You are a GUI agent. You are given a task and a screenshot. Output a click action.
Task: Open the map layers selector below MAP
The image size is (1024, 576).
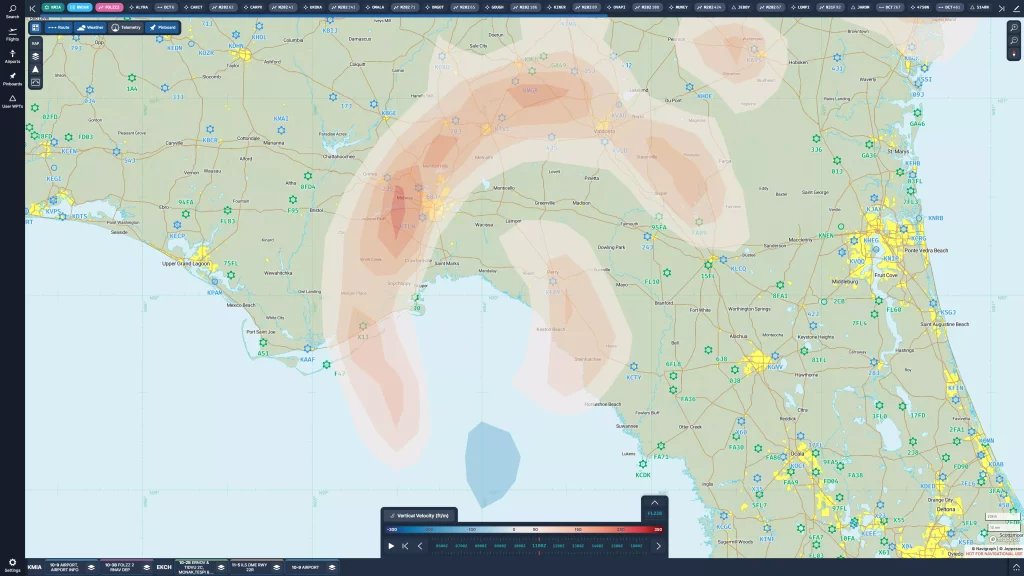point(35,55)
